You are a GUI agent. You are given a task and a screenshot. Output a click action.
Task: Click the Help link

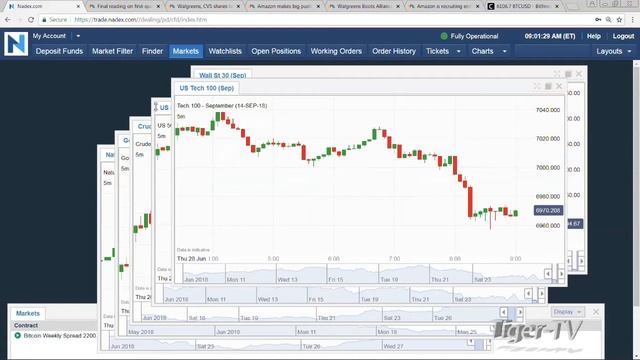click(593, 36)
